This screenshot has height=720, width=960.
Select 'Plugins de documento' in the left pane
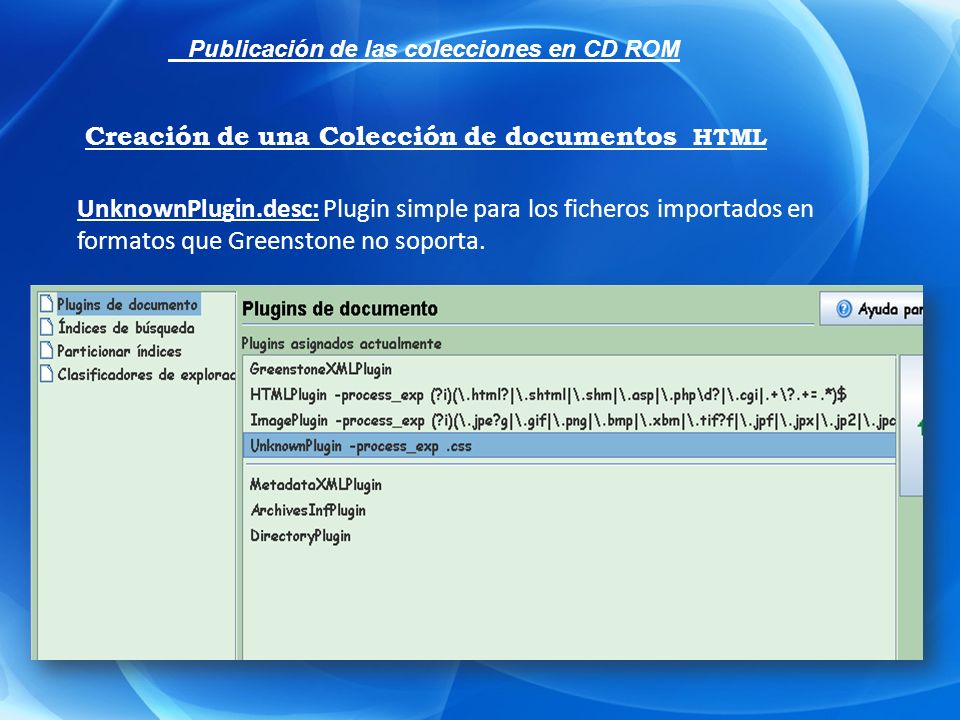[128, 304]
